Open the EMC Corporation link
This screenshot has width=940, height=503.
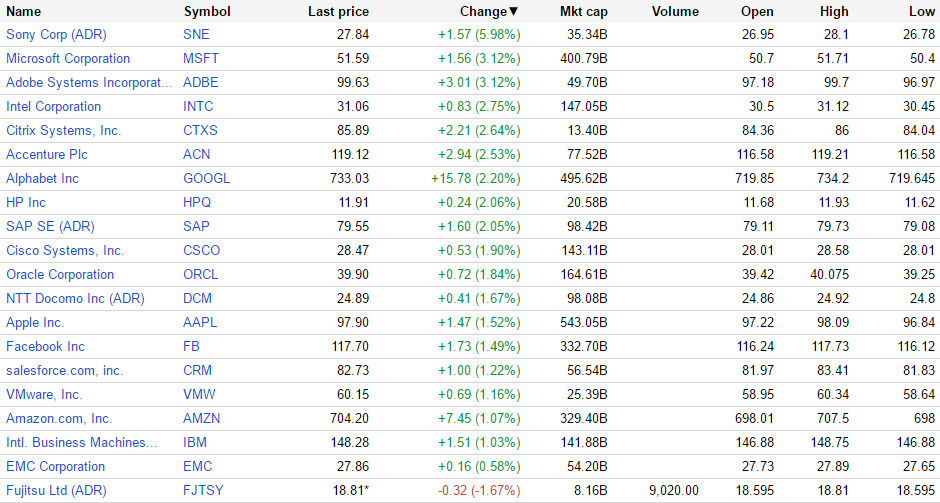pyautogui.click(x=55, y=466)
